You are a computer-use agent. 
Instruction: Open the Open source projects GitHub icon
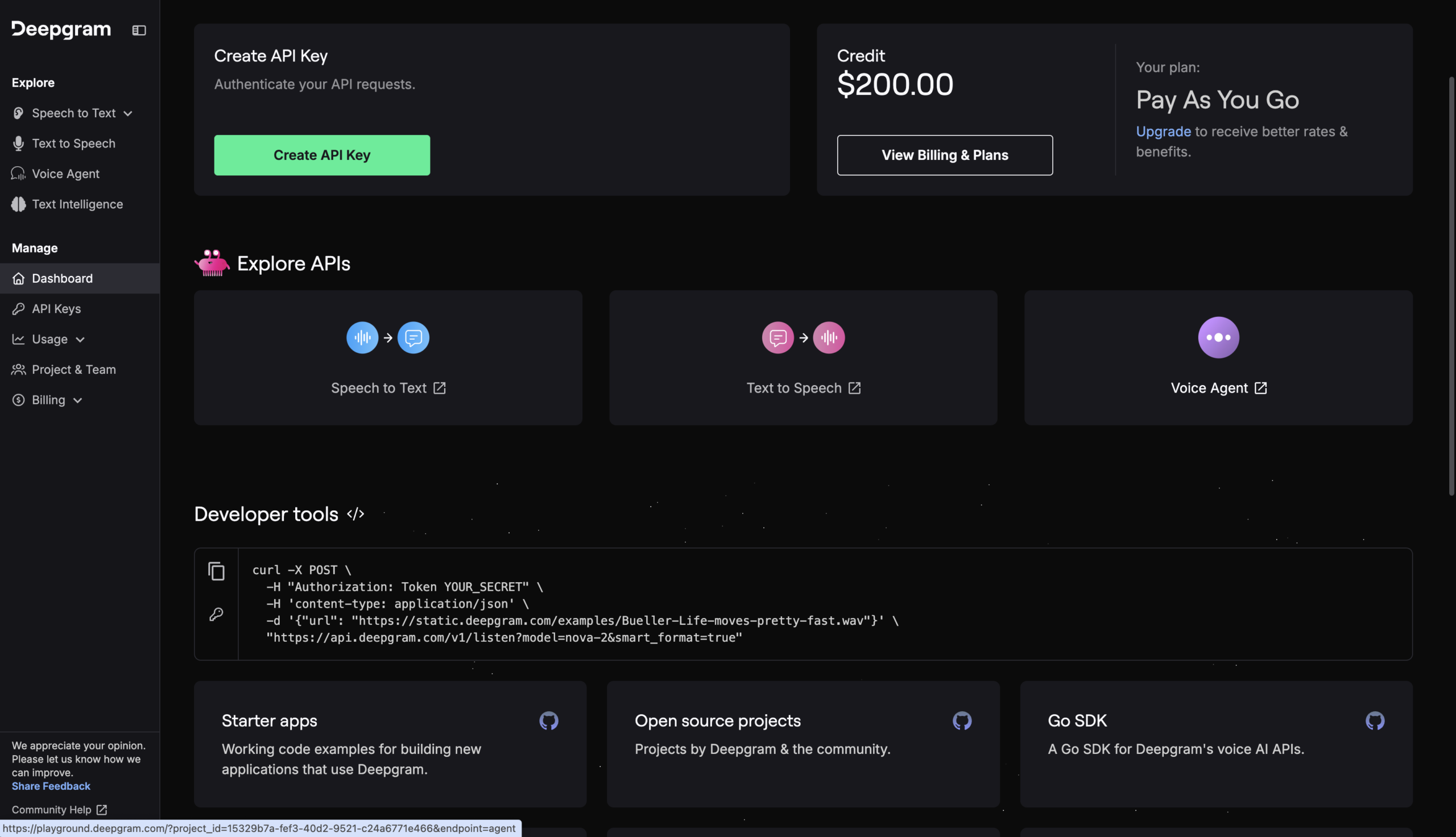[x=962, y=721]
